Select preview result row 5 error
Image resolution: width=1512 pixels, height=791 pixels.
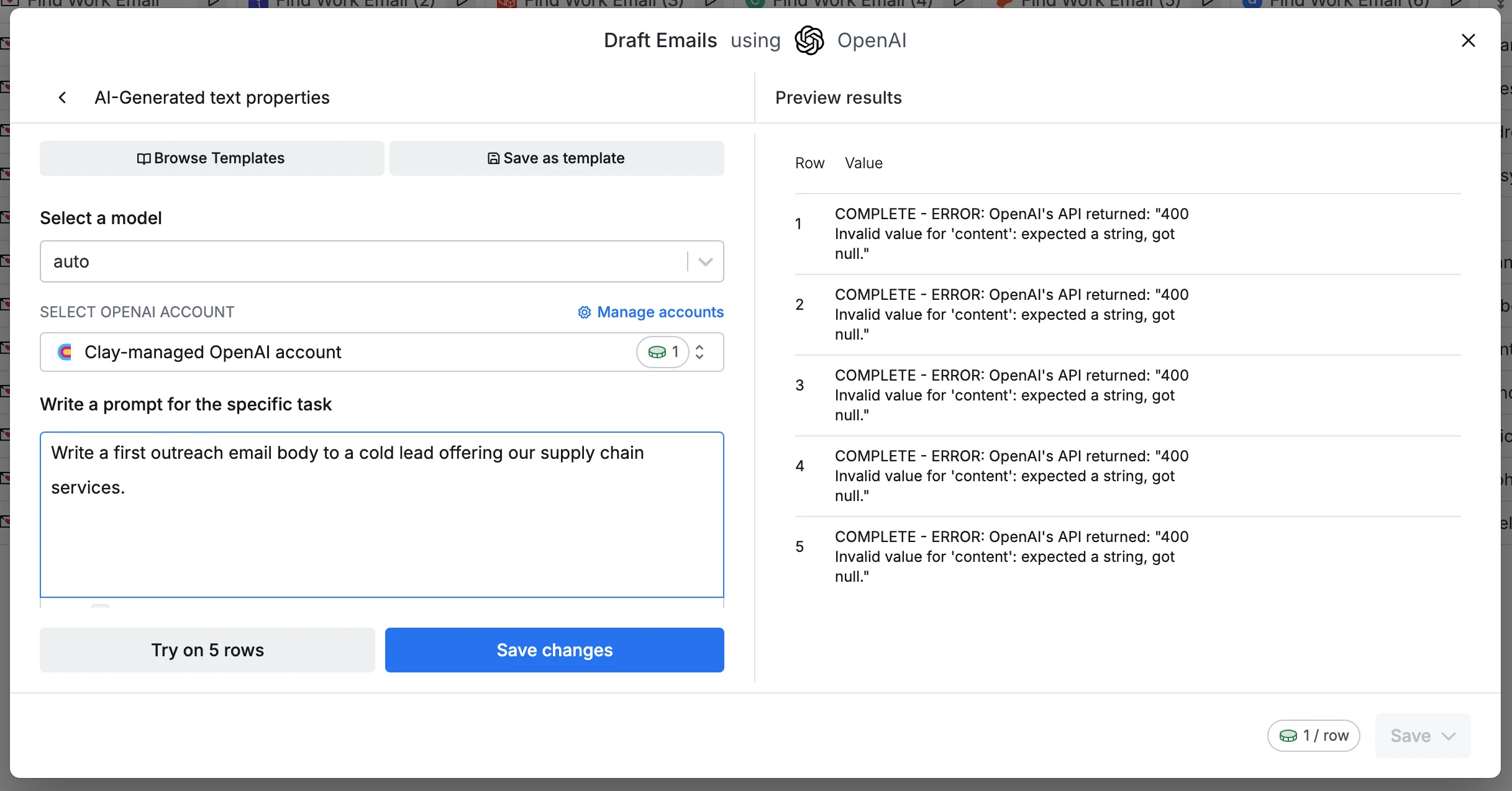pos(1011,556)
